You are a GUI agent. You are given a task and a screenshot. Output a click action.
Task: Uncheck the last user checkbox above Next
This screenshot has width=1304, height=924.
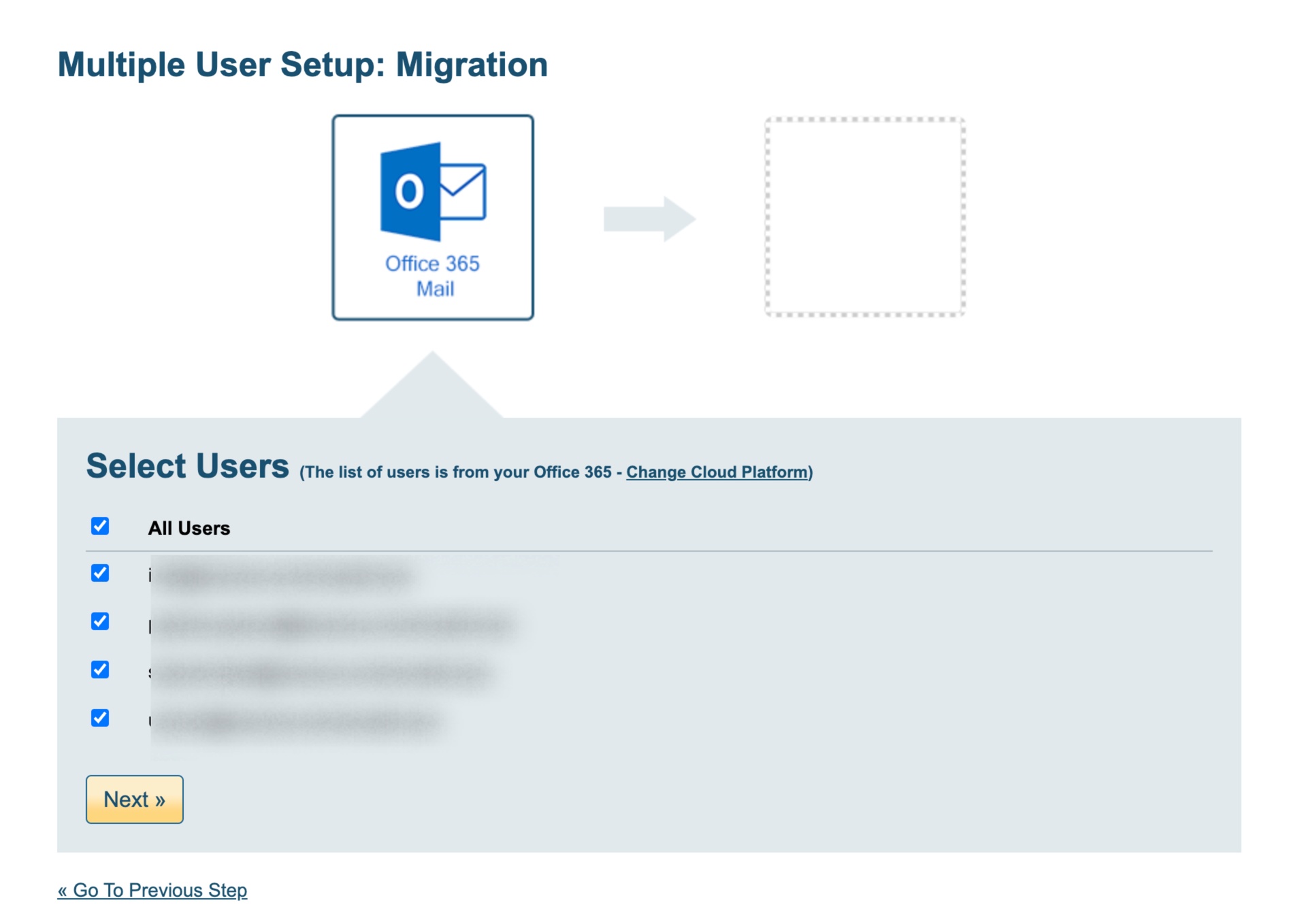tap(100, 718)
